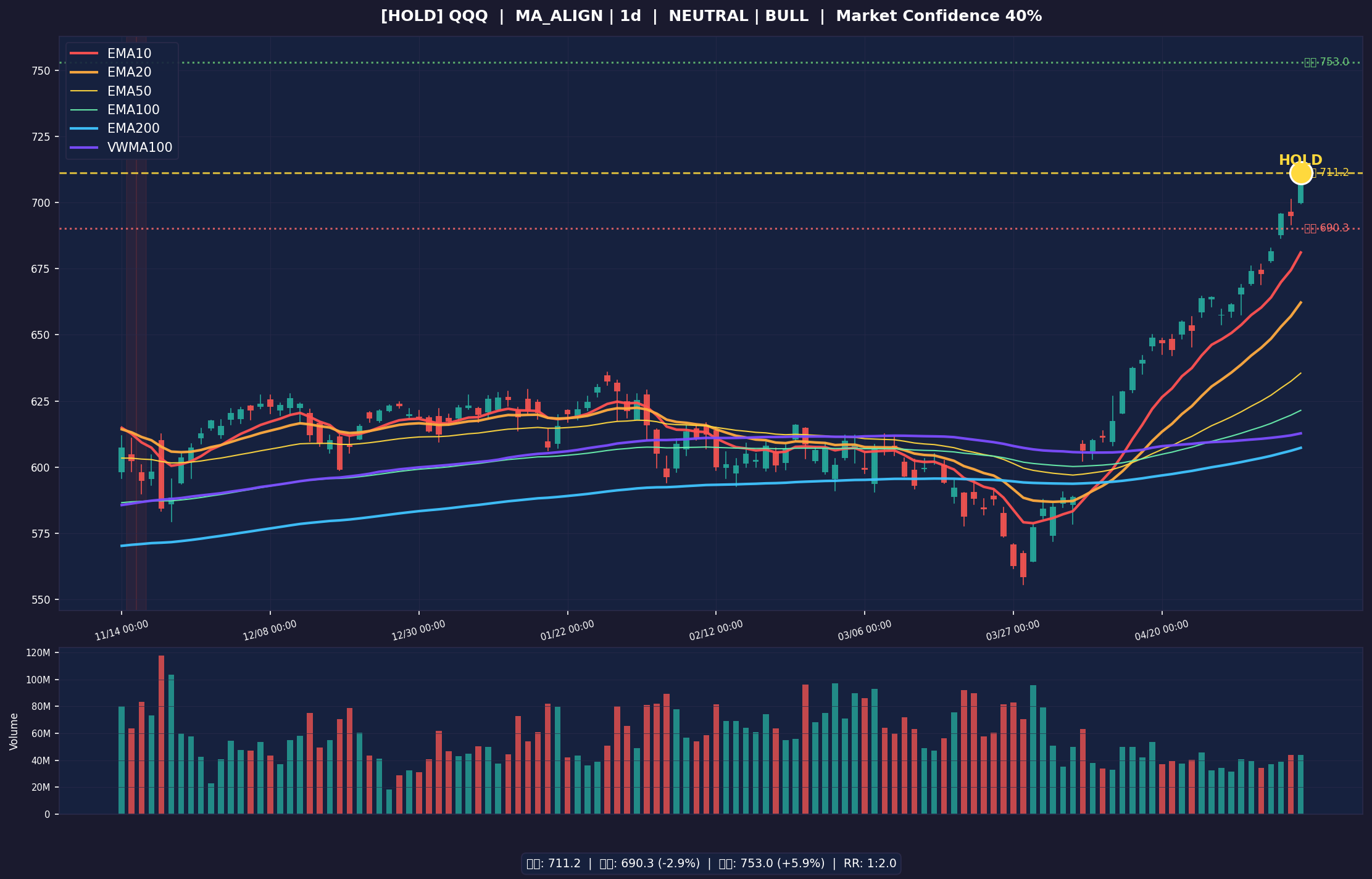Click the purple VWMA100 legend line swatch
The width and height of the screenshot is (1372, 879).
click(x=84, y=148)
